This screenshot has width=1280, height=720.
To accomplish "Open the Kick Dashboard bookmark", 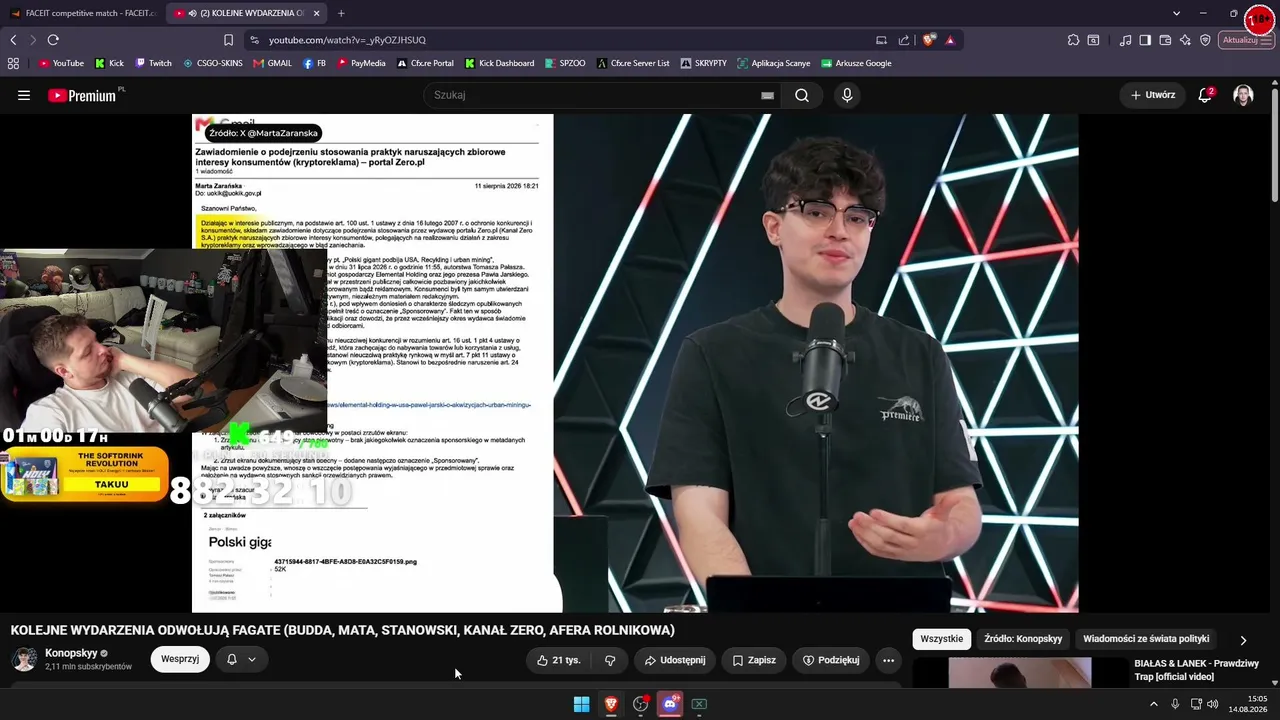I will [x=499, y=63].
